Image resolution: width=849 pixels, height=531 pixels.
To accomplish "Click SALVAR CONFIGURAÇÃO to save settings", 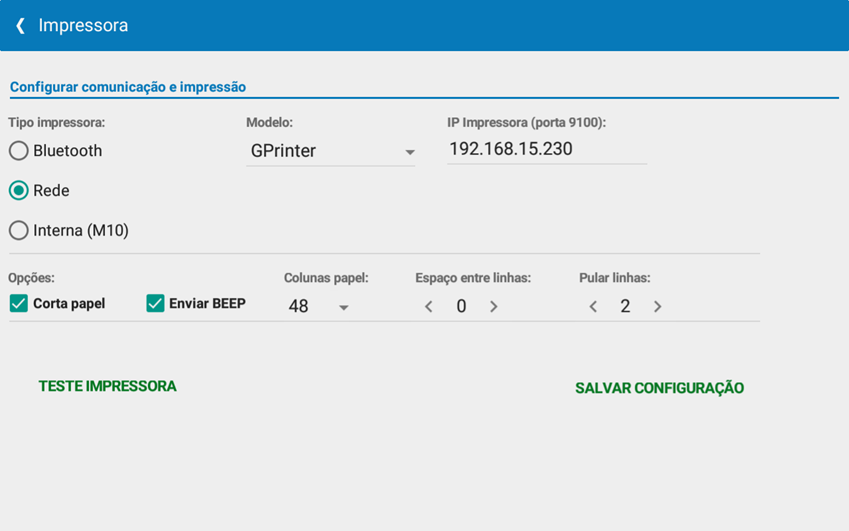I will 659,388.
